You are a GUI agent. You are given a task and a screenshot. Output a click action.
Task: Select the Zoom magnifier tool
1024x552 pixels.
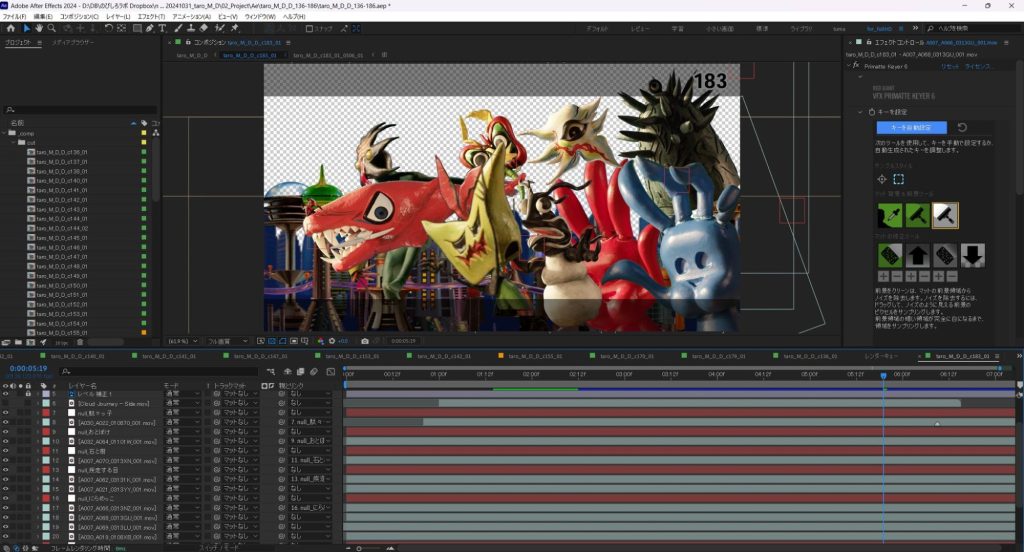pos(52,29)
